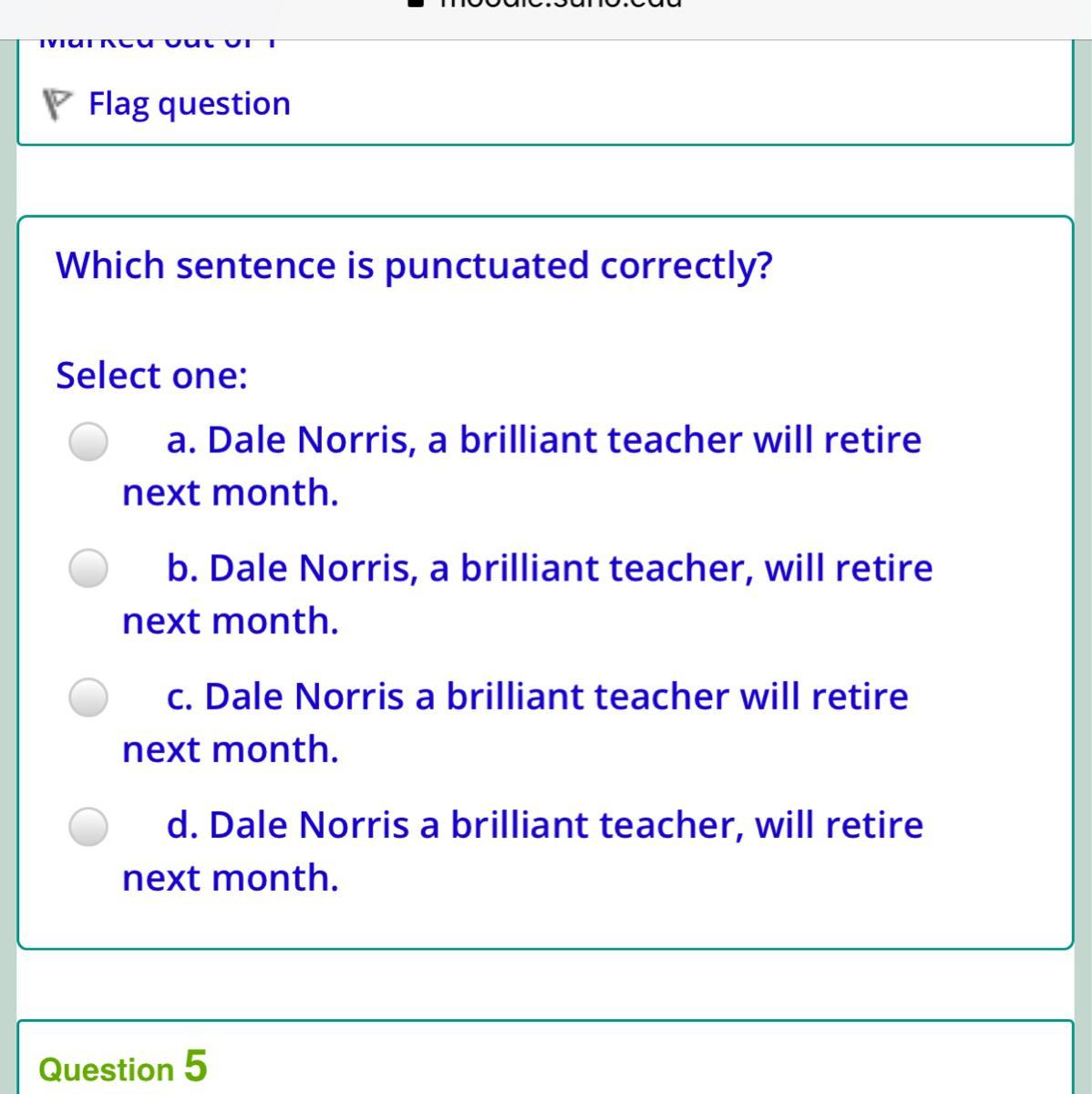Screen dimensions: 1092x1094
Task: Tap the lock icon in address bar
Action: pyautogui.click(x=417, y=4)
